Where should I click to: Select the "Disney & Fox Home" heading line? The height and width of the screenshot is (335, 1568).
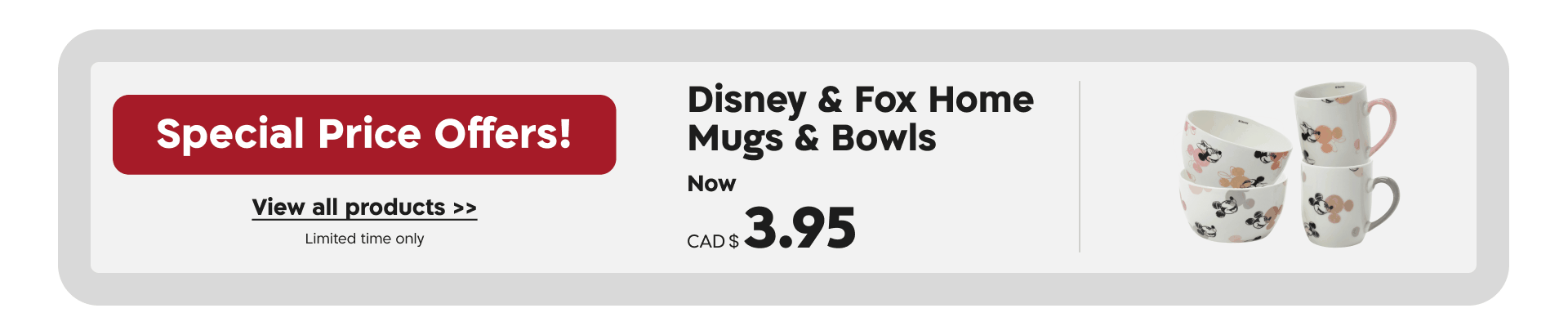[860, 100]
